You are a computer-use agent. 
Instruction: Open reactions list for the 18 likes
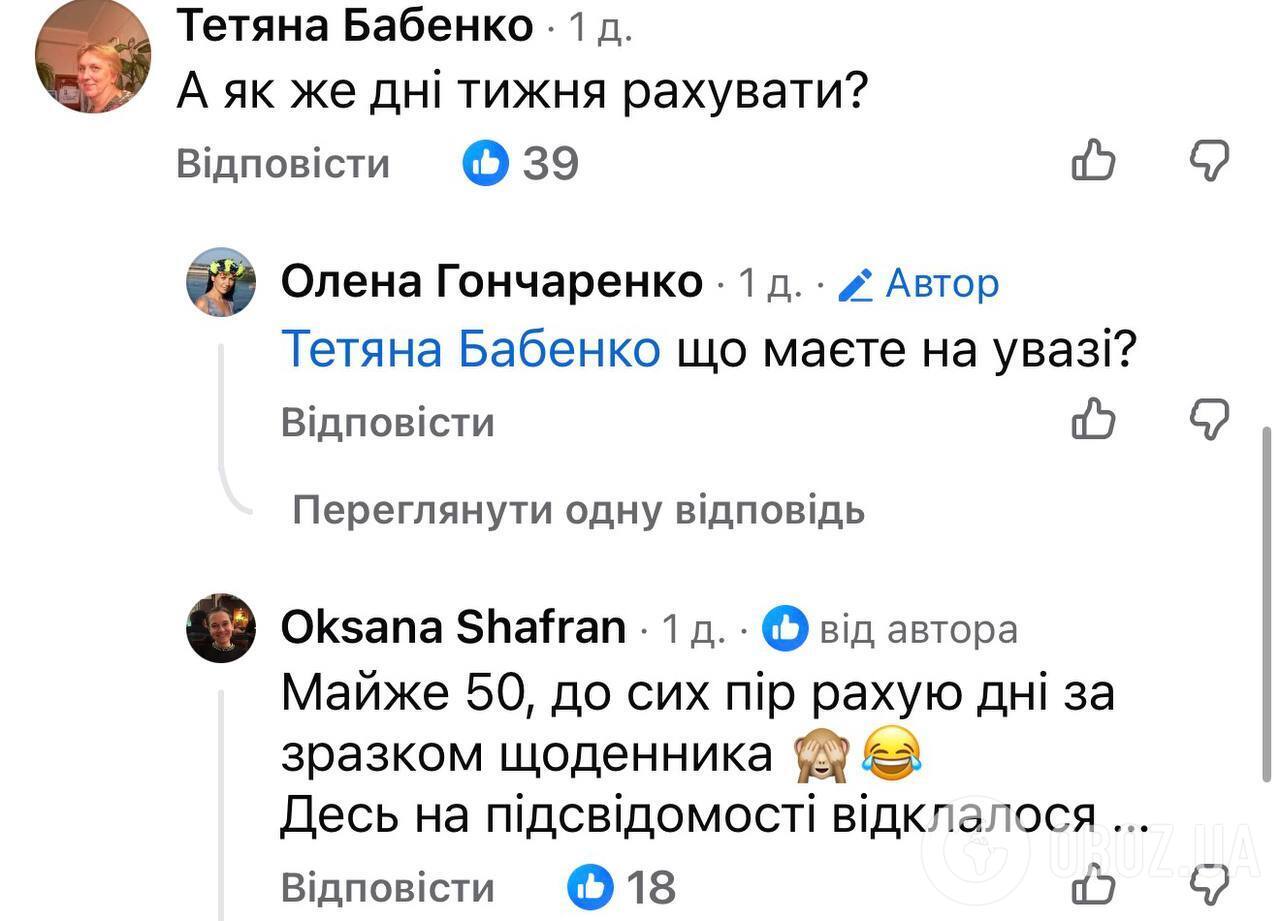(651, 886)
